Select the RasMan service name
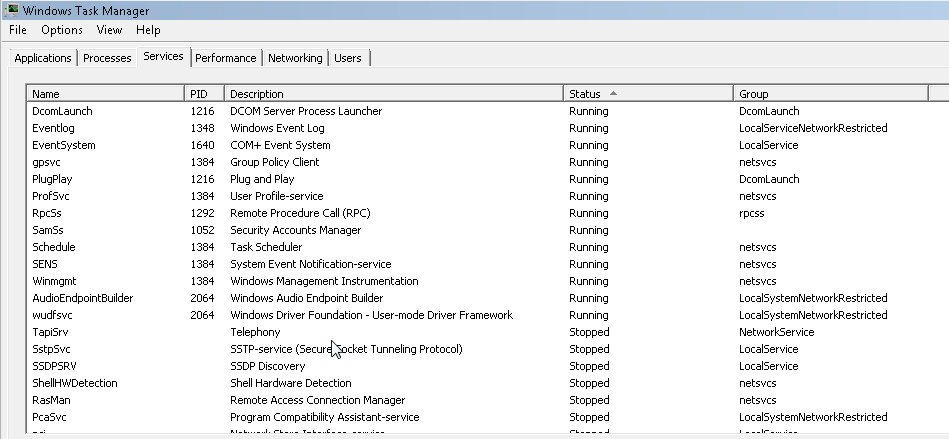This screenshot has height=439, width=949. 51,400
